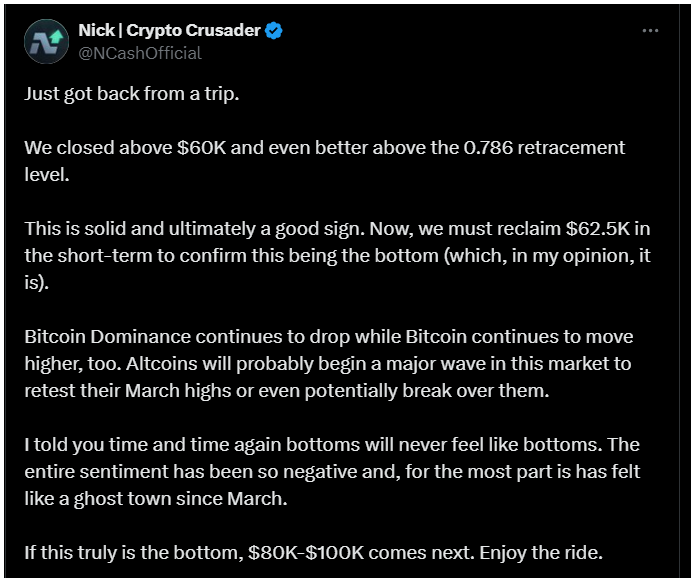Click the display name Nick | Crypto Crusader
The width and height of the screenshot is (695, 582).
tap(169, 30)
